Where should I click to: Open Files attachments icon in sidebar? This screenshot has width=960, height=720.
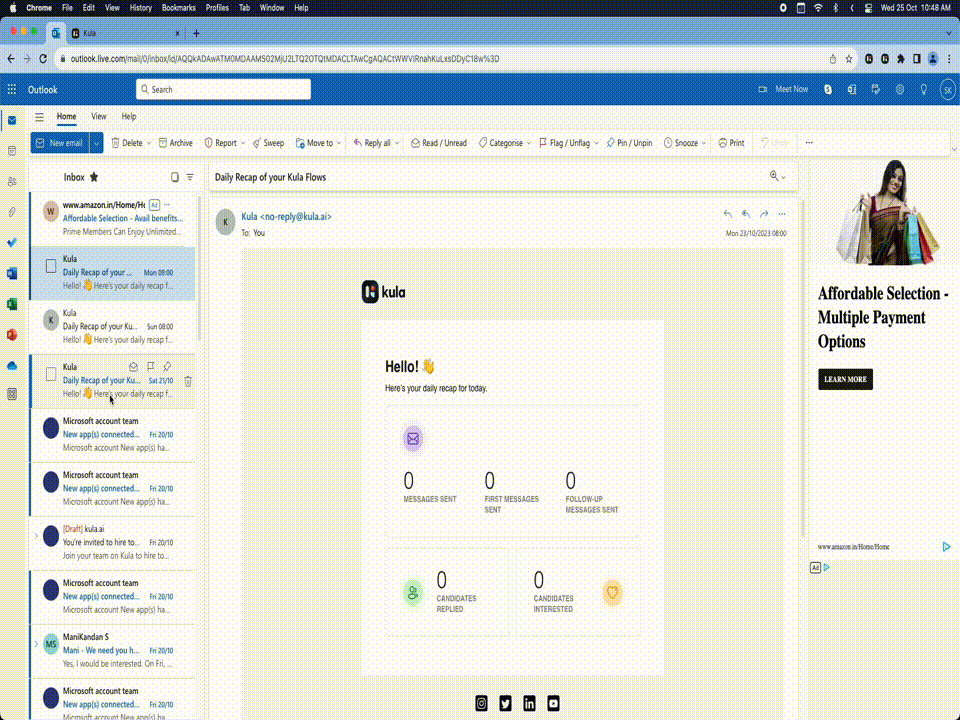pyautogui.click(x=12, y=212)
